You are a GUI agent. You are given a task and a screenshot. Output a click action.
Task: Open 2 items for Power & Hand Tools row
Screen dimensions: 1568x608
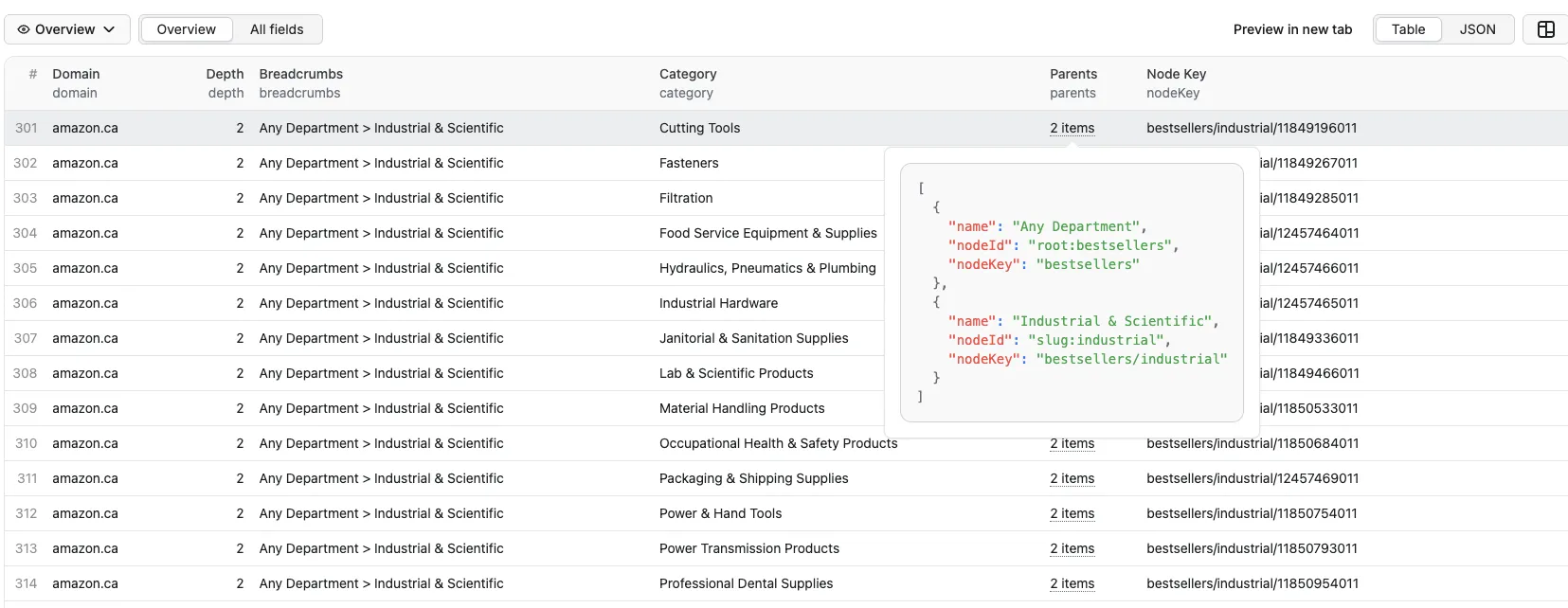1072,513
